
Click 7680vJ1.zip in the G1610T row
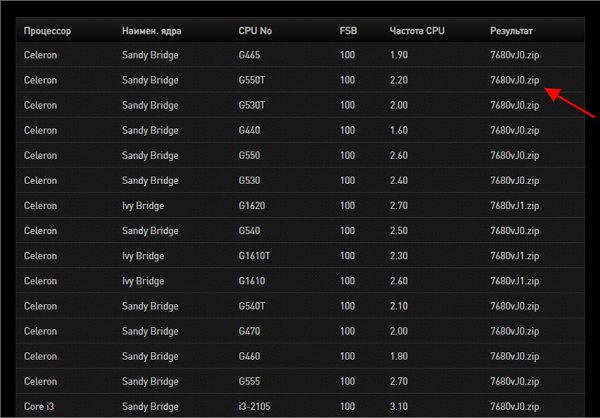tap(514, 256)
